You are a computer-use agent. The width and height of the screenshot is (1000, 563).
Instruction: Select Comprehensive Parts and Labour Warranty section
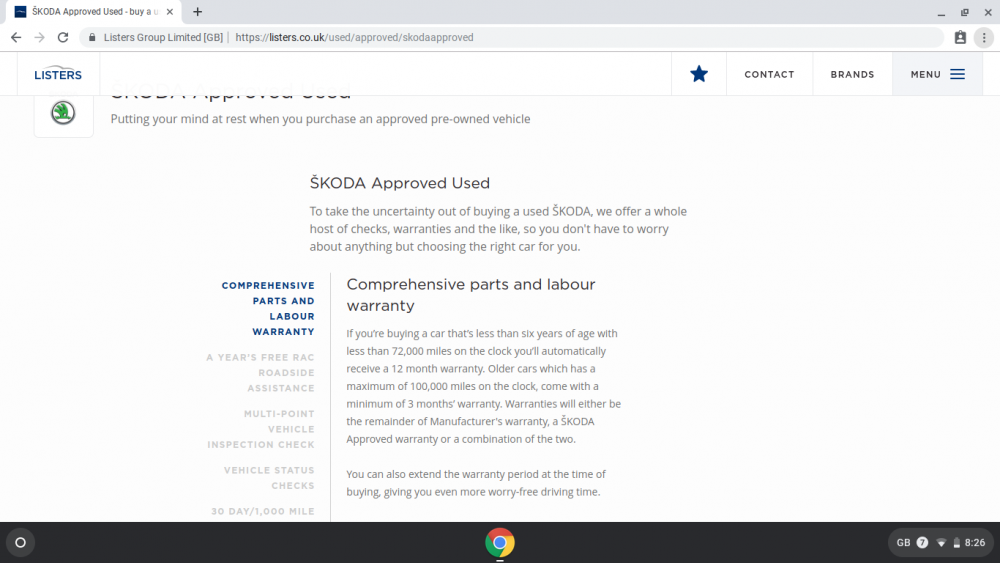[x=268, y=309]
